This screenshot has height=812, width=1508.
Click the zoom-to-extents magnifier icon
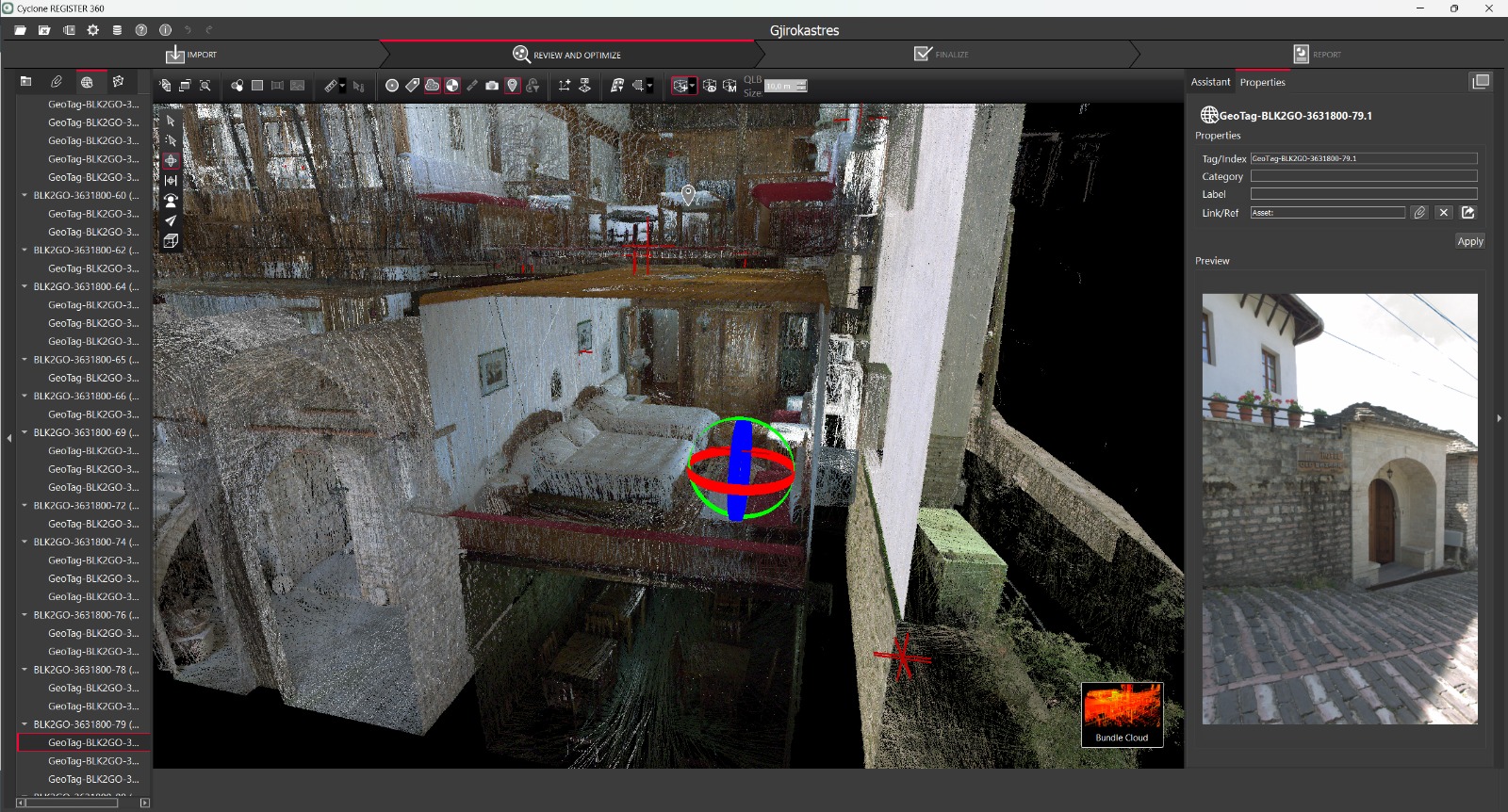click(x=205, y=86)
